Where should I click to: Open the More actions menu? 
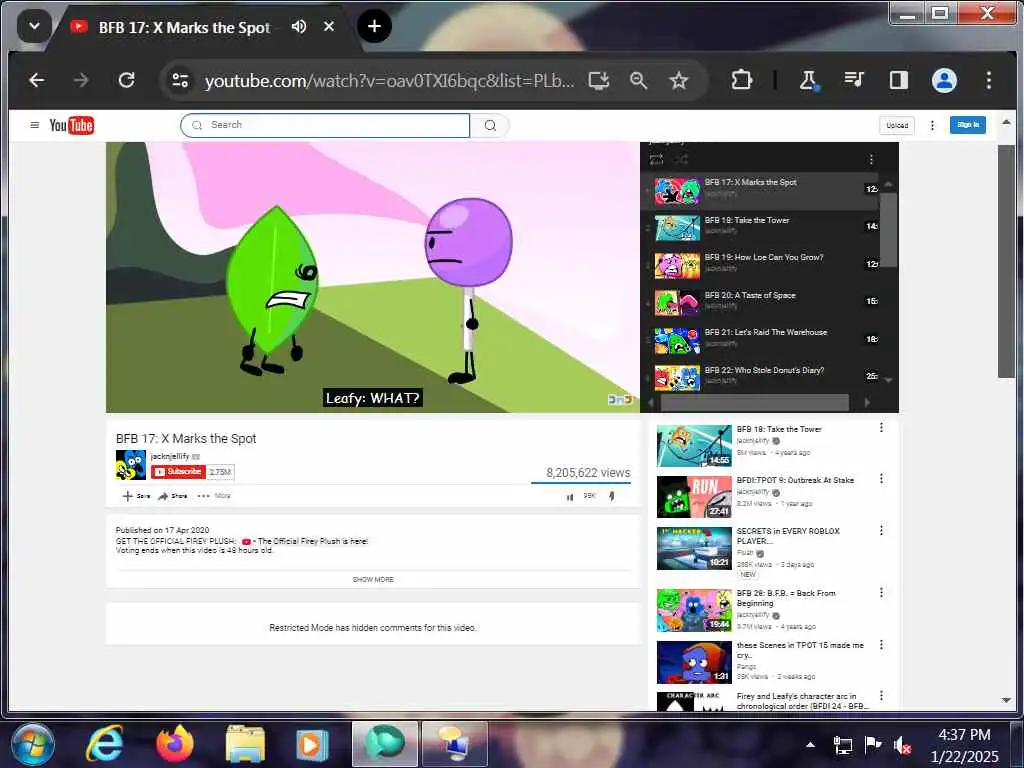pos(214,496)
